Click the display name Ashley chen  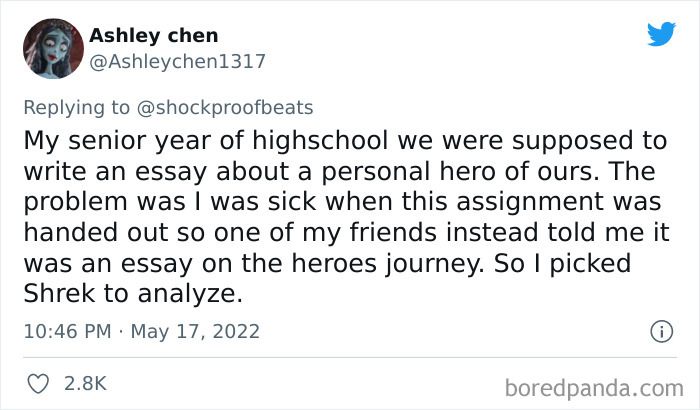(153, 36)
